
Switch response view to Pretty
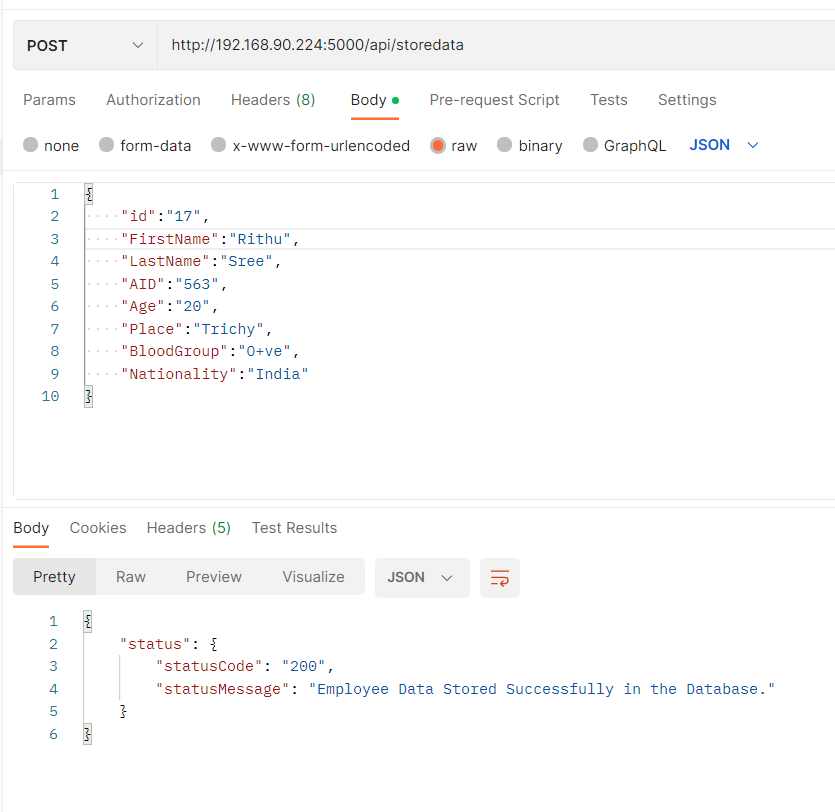point(54,577)
